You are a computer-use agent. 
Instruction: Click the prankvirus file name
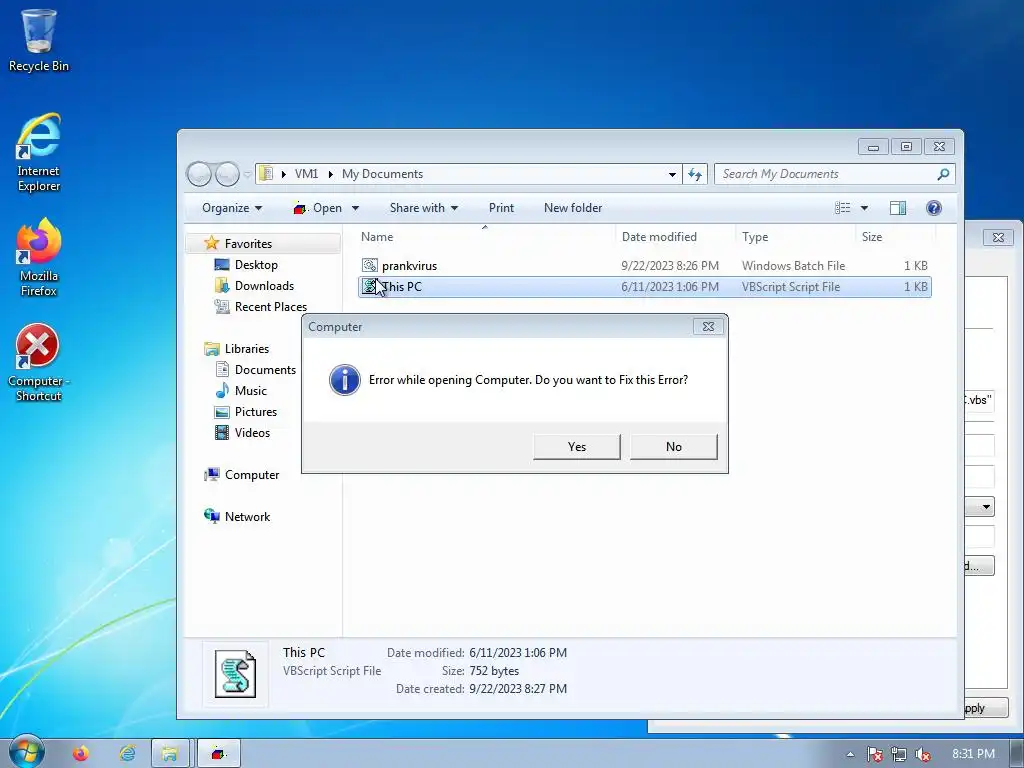(409, 266)
